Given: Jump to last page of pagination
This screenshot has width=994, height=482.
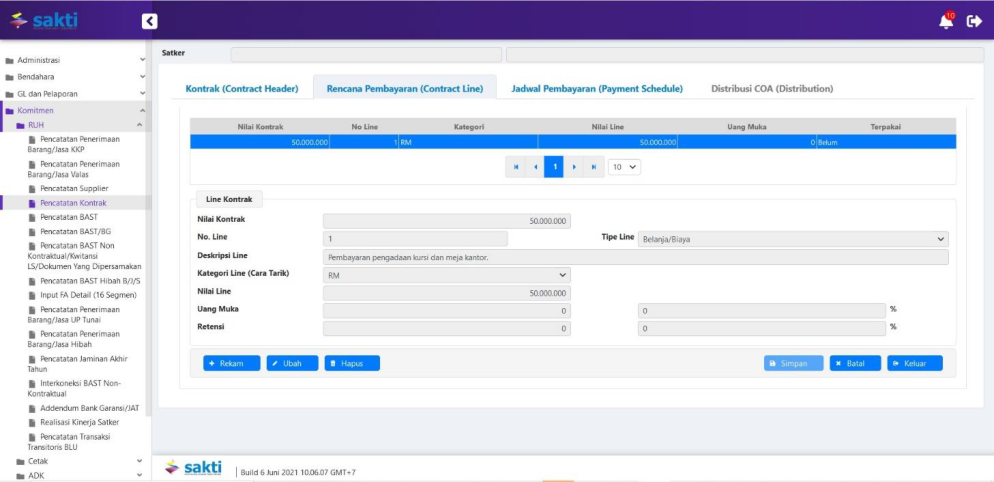Looking at the screenshot, I should (594, 167).
